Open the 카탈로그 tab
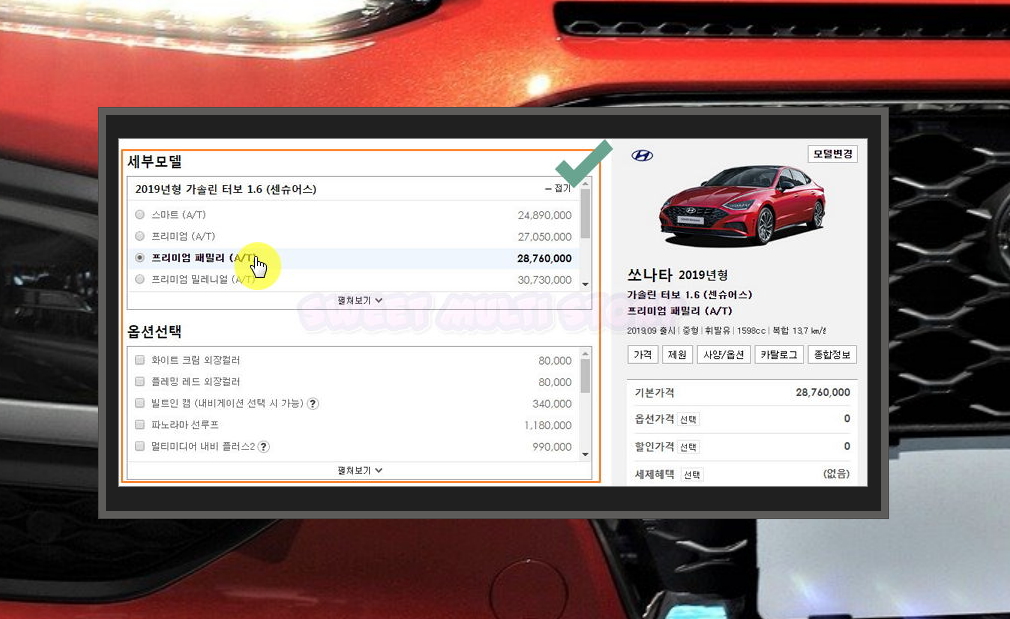 pyautogui.click(x=778, y=355)
